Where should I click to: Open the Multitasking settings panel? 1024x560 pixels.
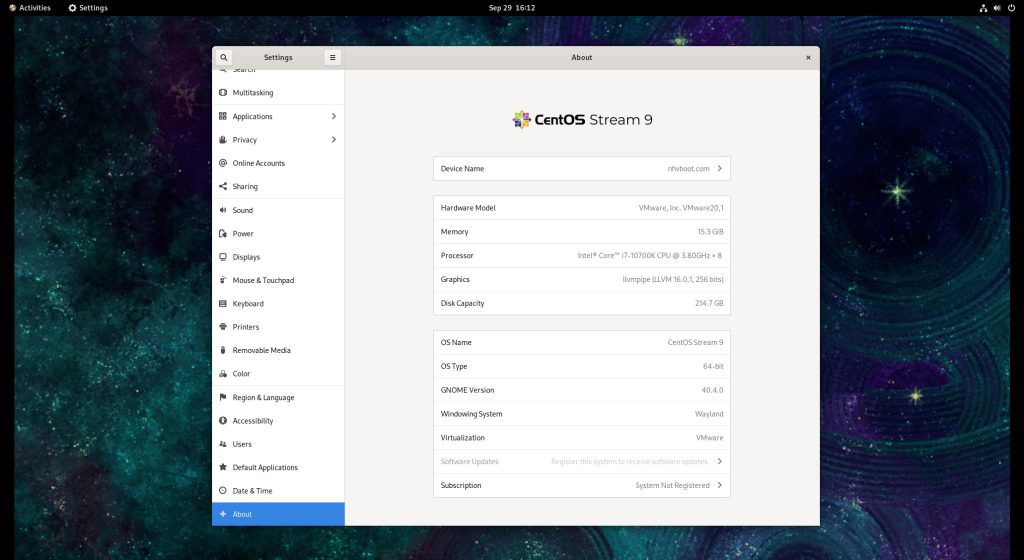(278, 93)
